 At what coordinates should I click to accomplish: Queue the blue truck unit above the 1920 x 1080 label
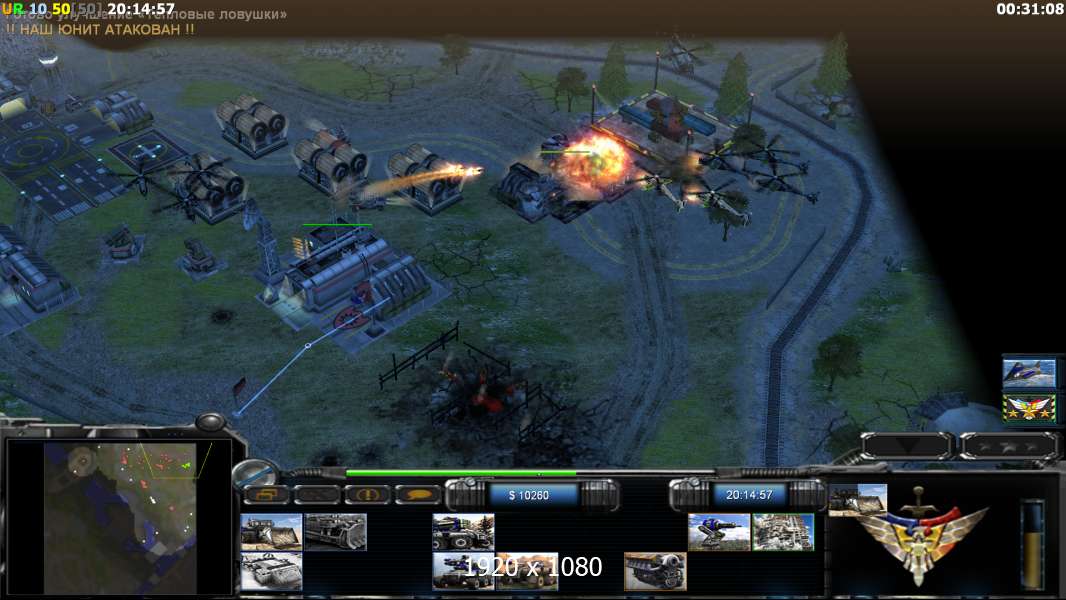(463, 531)
